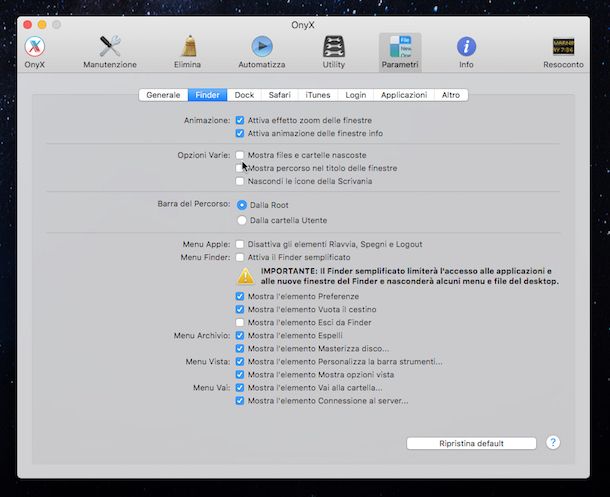Uncheck Mostra l'elemento Vai alla cartella
The width and height of the screenshot is (610, 497).
(240, 388)
